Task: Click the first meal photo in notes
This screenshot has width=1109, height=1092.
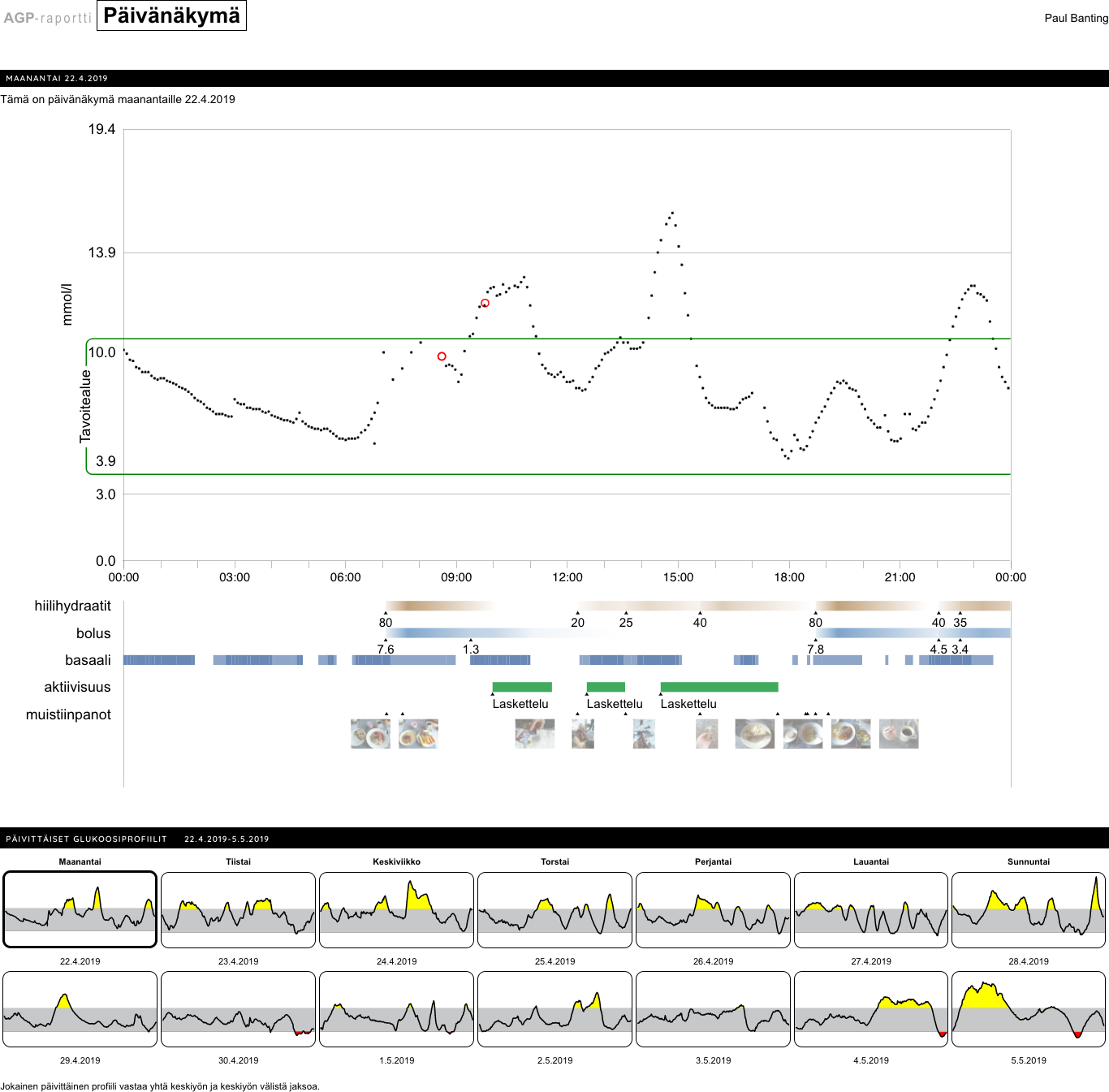Action: (x=370, y=734)
